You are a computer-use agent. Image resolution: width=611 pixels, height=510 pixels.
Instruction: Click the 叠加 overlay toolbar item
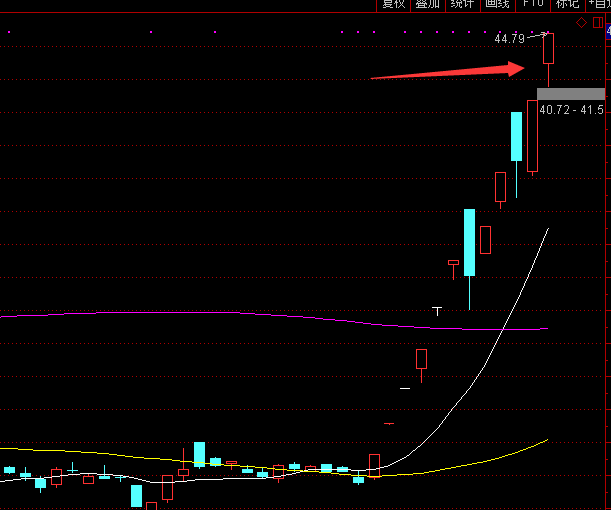tap(428, 4)
